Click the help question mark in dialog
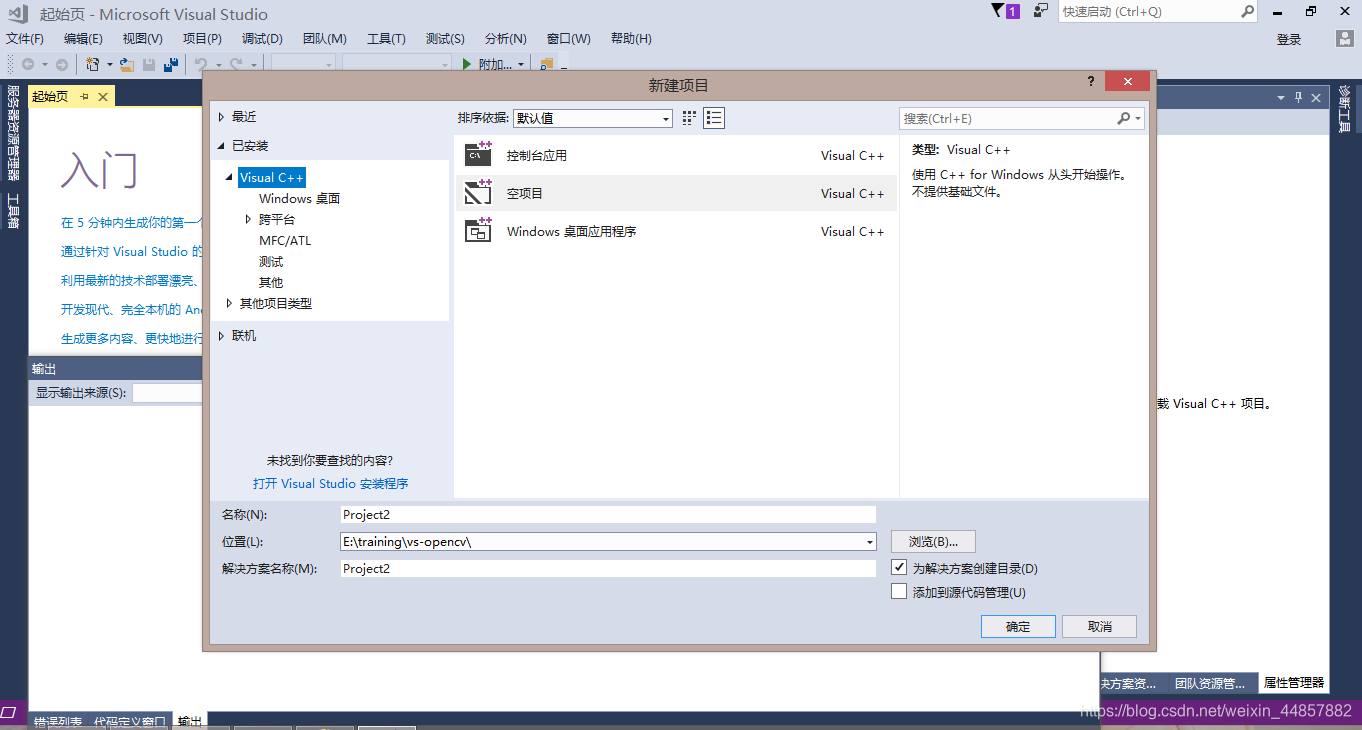 point(1091,82)
